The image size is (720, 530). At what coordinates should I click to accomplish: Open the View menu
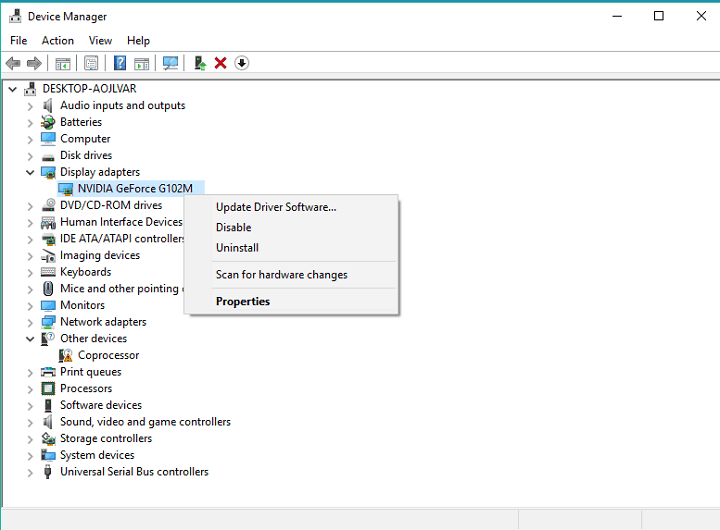(100, 40)
